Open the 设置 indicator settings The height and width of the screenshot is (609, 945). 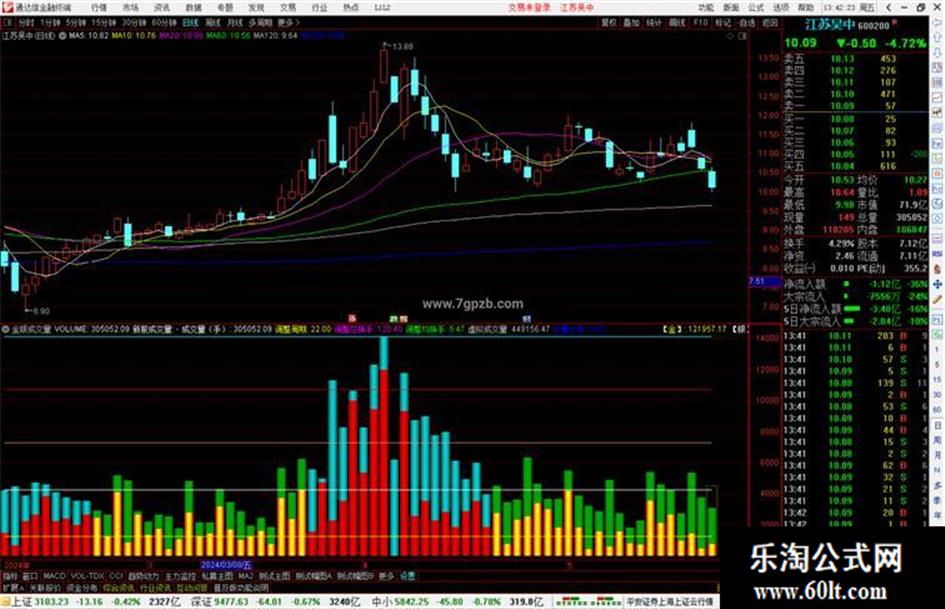tap(407, 576)
